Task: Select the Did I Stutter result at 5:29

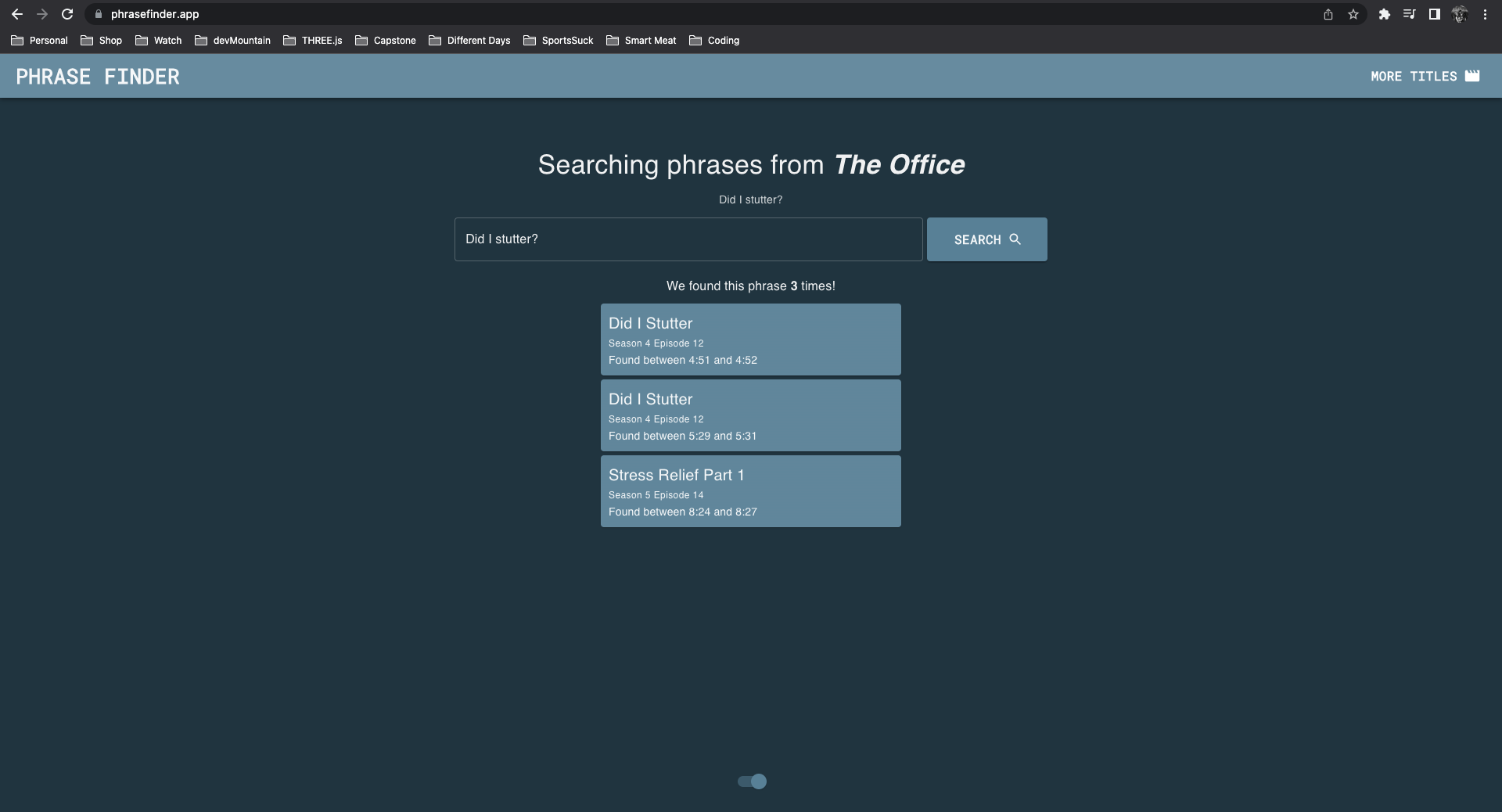Action: 750,415
